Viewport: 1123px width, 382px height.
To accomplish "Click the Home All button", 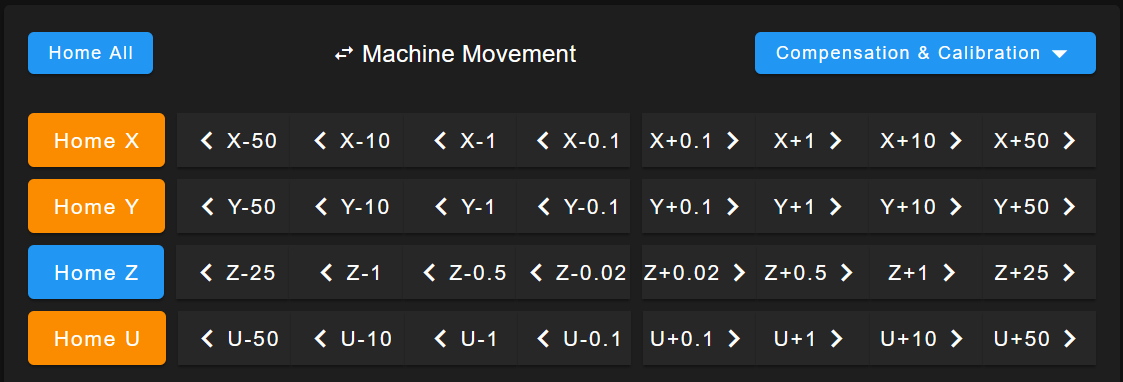I will tap(90, 53).
